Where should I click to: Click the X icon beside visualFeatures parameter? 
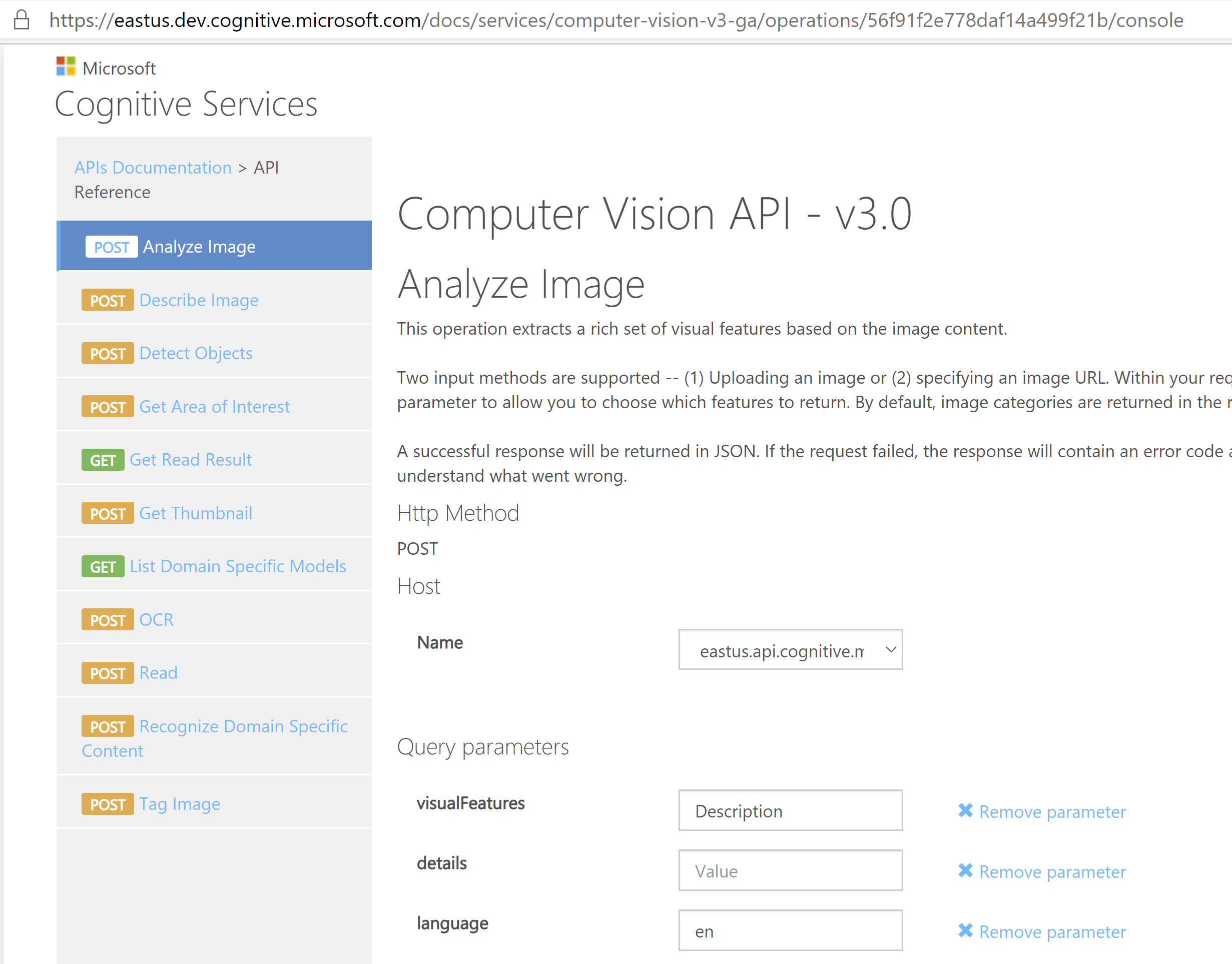coord(965,810)
